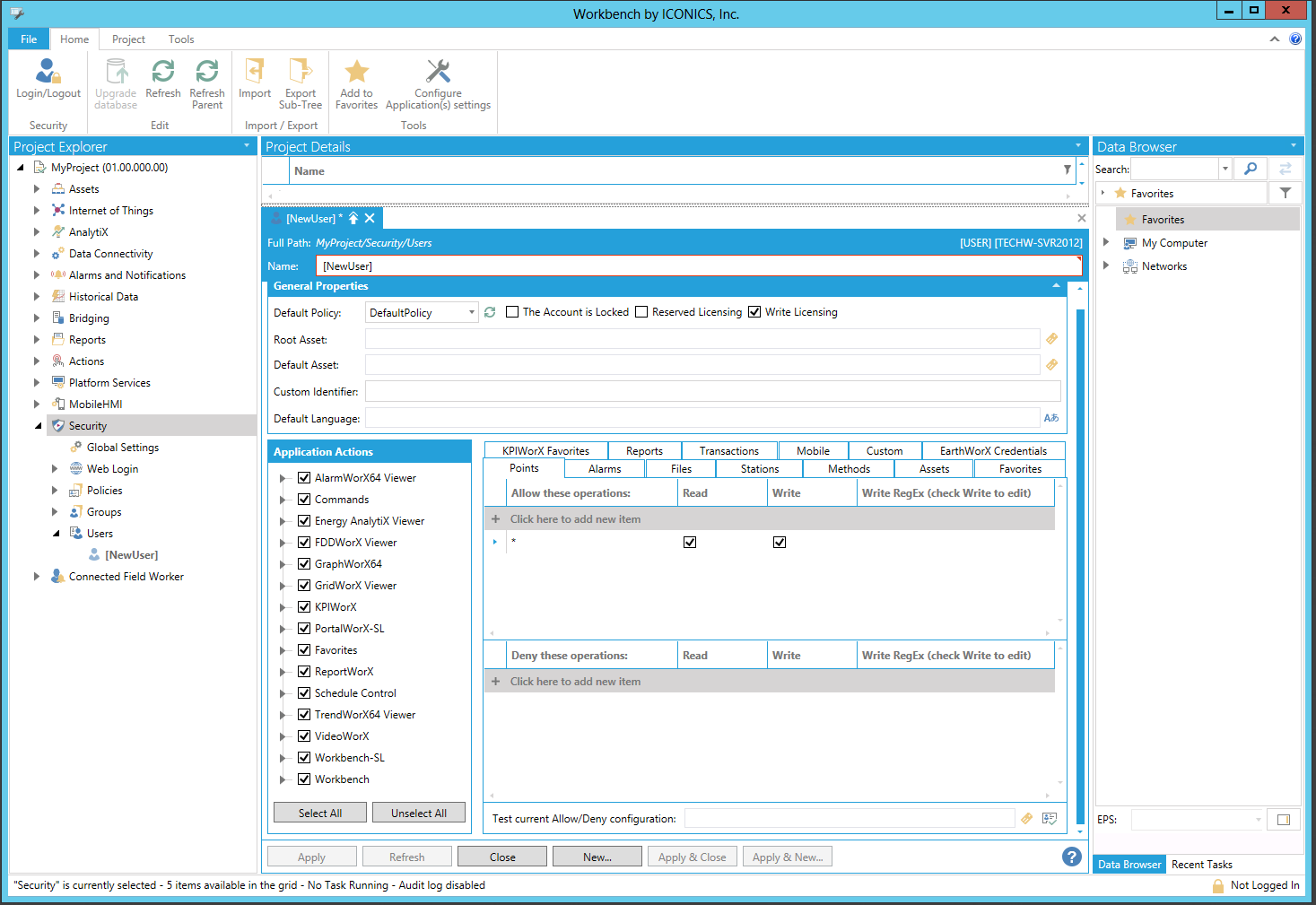Switch to the Alarms tab
The width and height of the screenshot is (1316, 905).
click(x=605, y=469)
